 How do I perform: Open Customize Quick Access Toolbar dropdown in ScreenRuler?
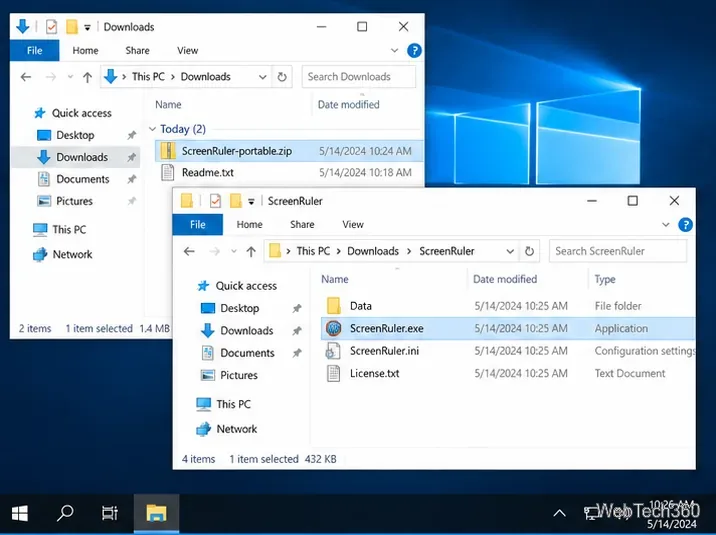click(x=251, y=201)
